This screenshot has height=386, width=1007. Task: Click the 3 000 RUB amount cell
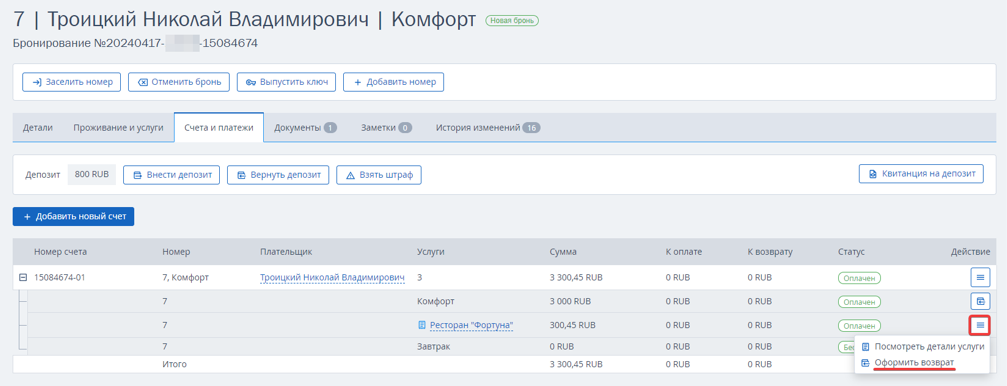pos(570,301)
